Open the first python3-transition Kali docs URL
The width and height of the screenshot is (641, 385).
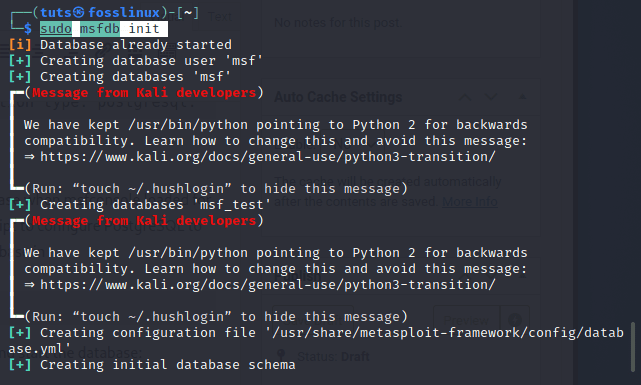(268, 157)
